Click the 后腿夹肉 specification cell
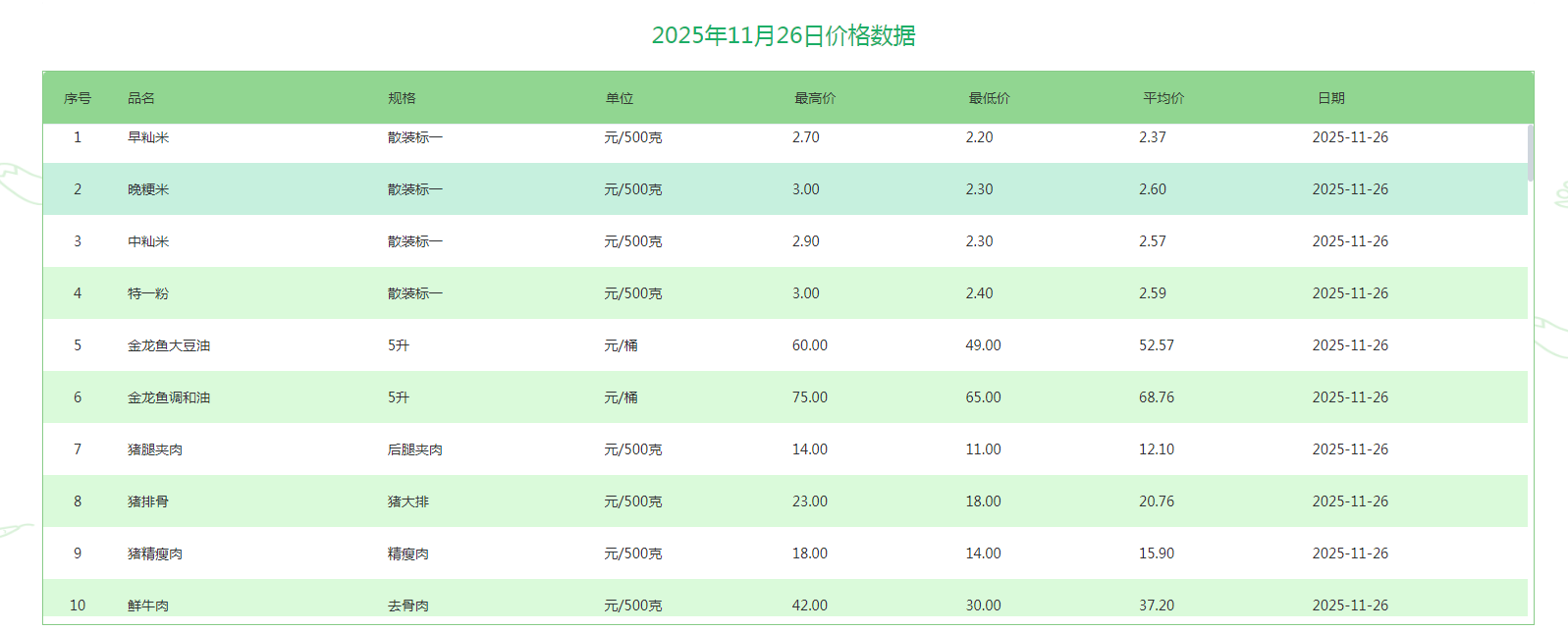This screenshot has height=632, width=1568. coord(415,449)
